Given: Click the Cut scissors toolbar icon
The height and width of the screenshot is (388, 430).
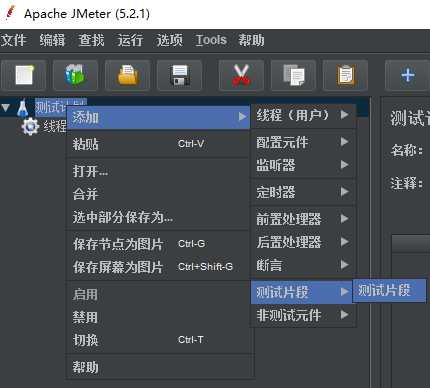Looking at the screenshot, I should tap(241, 75).
